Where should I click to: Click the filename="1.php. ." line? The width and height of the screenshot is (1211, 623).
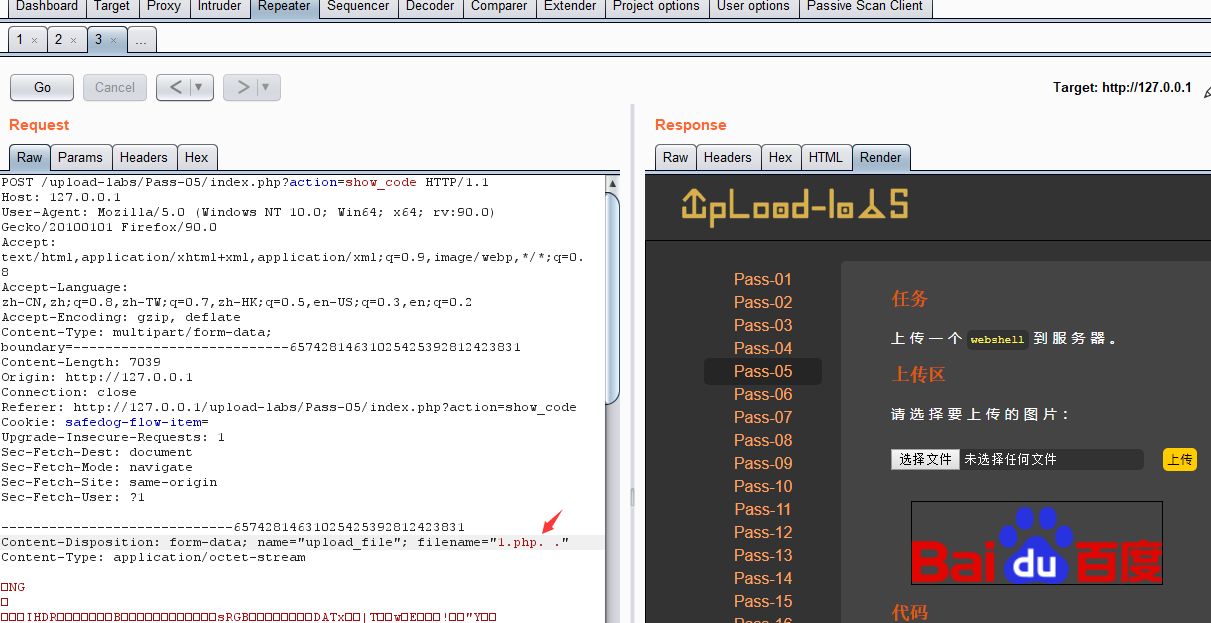coord(303,542)
